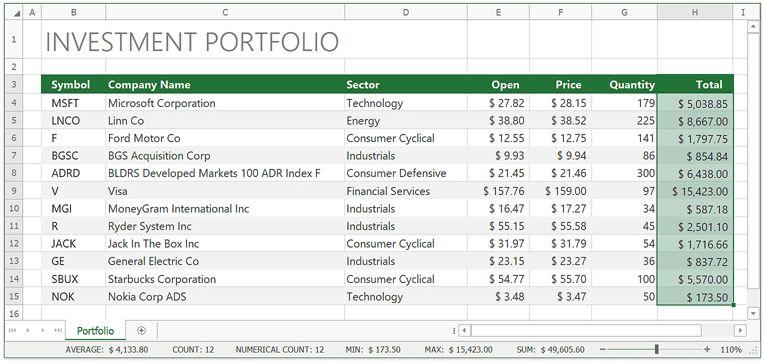Select column H header
765x363 pixels.
695,13
